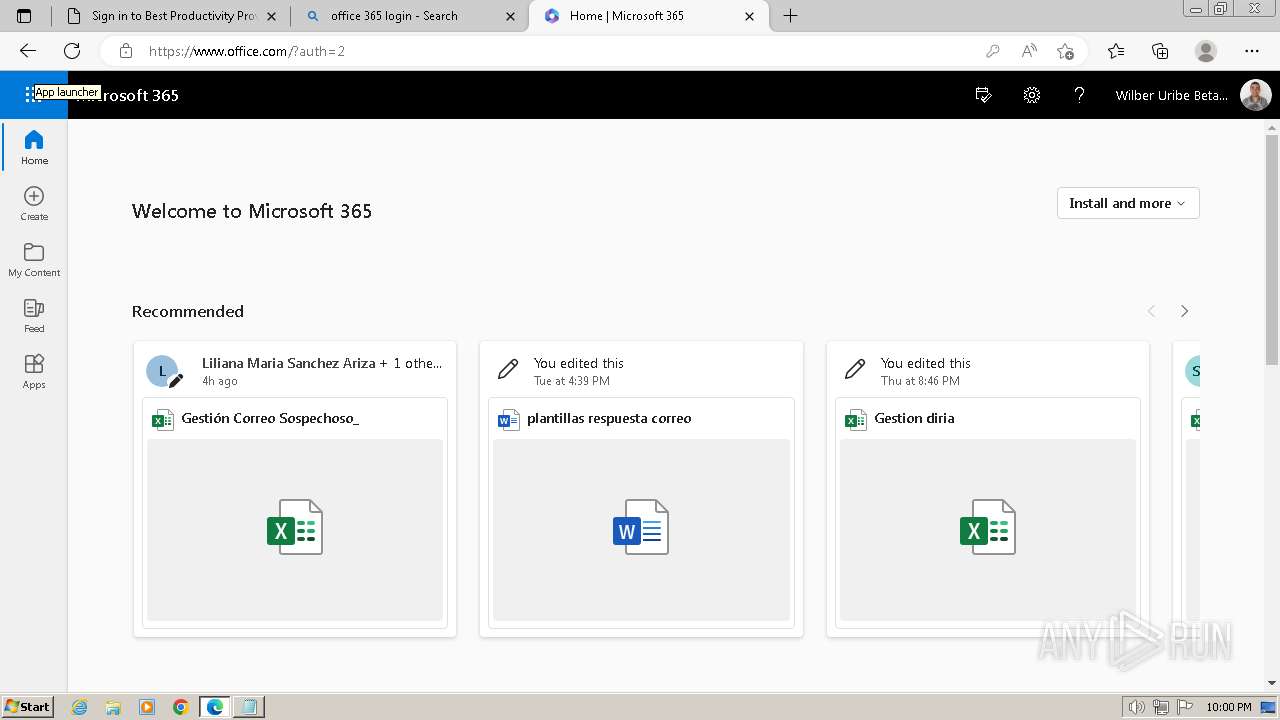
Task: Open File Explorer from the taskbar
Action: coord(113,707)
